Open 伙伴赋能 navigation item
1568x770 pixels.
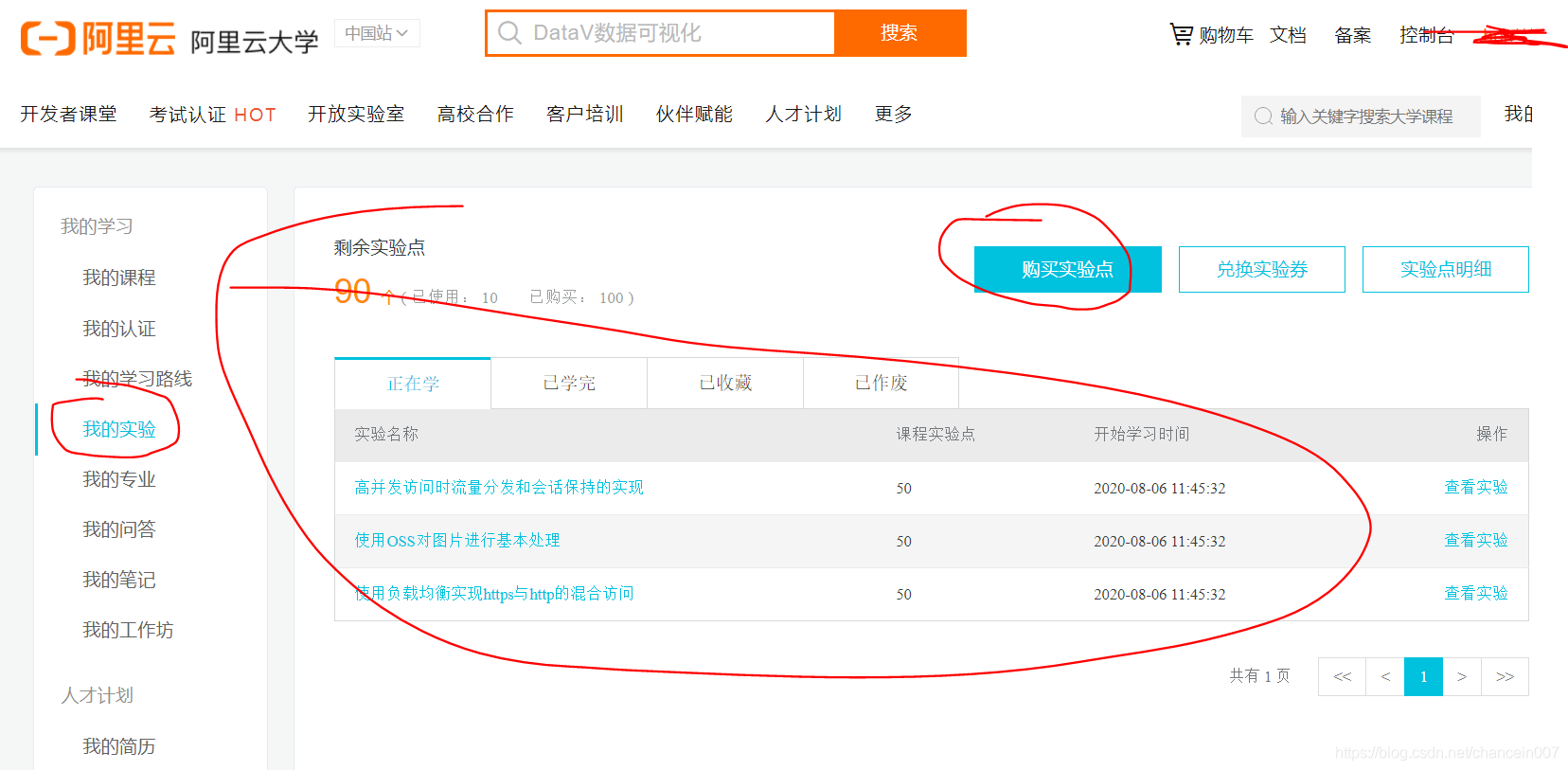tap(694, 114)
